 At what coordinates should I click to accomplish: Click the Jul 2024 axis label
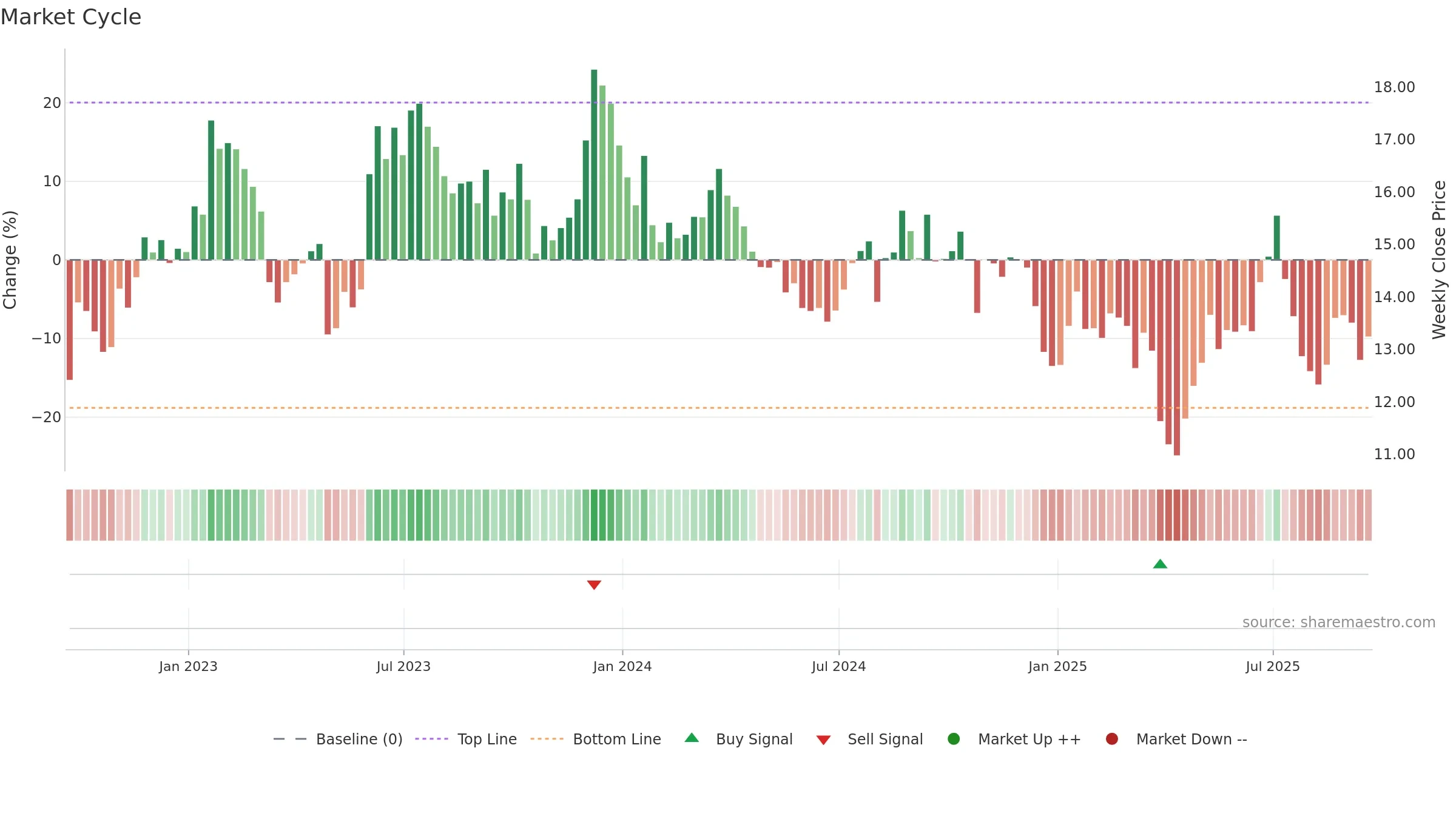(x=839, y=666)
